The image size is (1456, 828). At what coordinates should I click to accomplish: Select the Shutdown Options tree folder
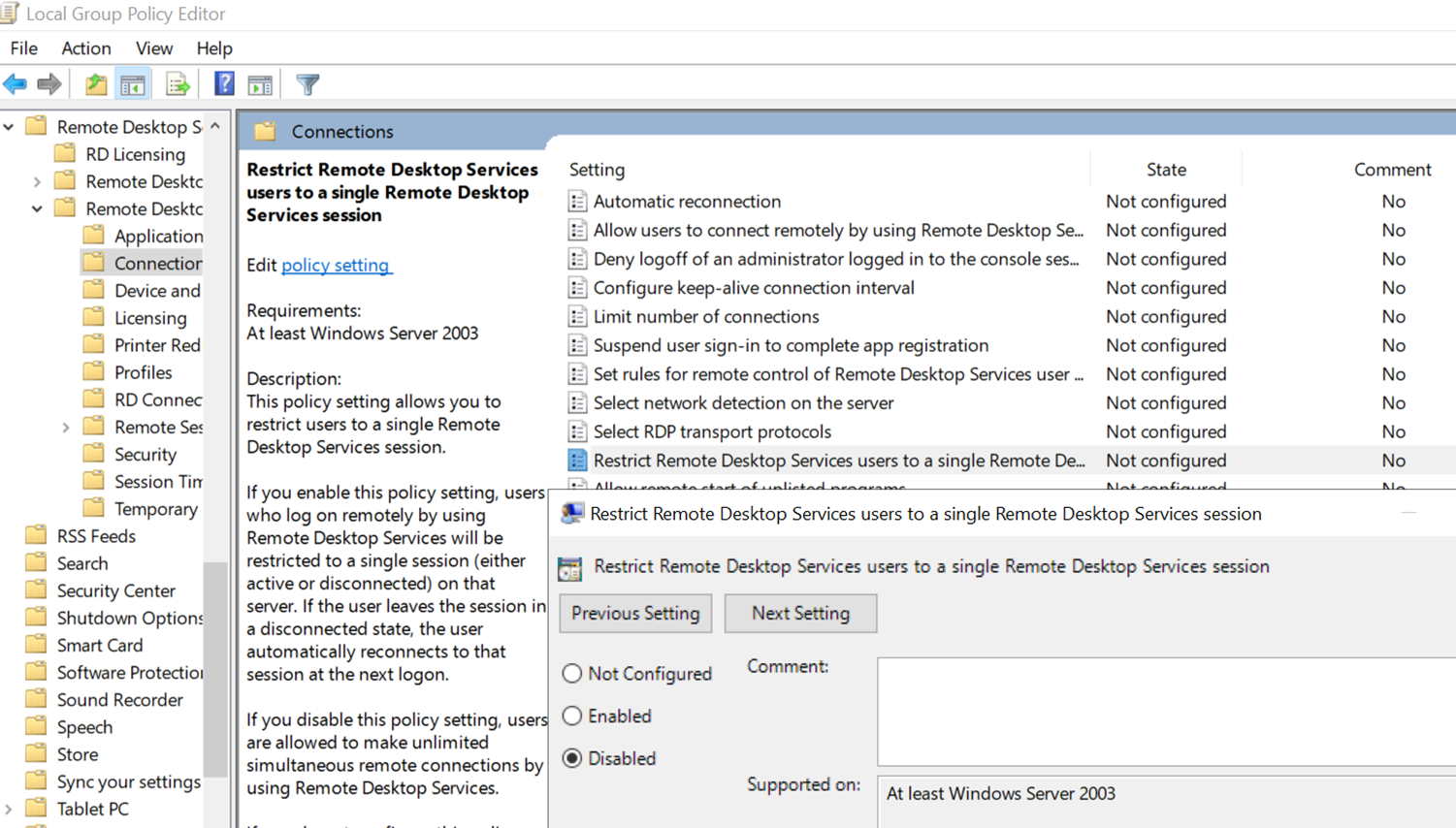click(130, 618)
